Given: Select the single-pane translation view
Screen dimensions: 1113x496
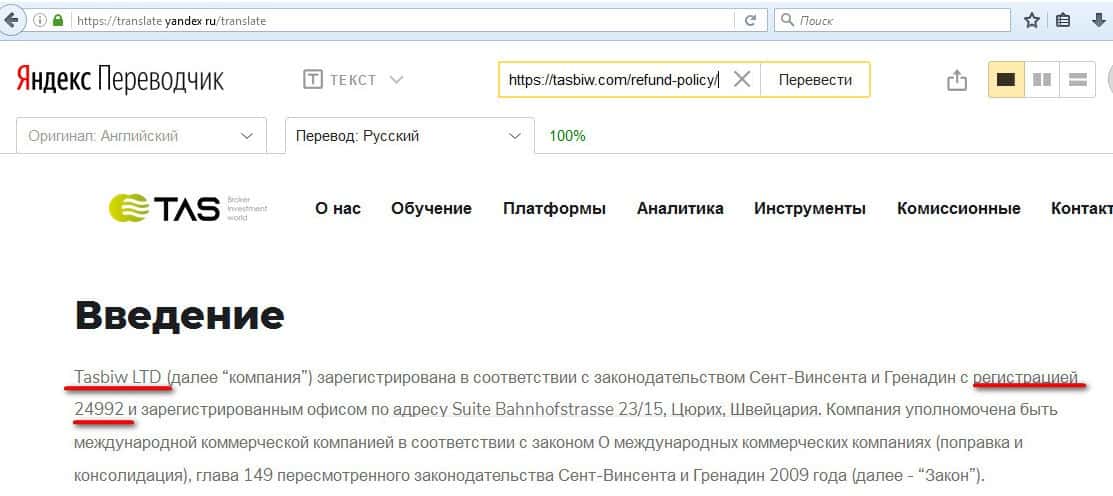Looking at the screenshot, I should [1006, 80].
